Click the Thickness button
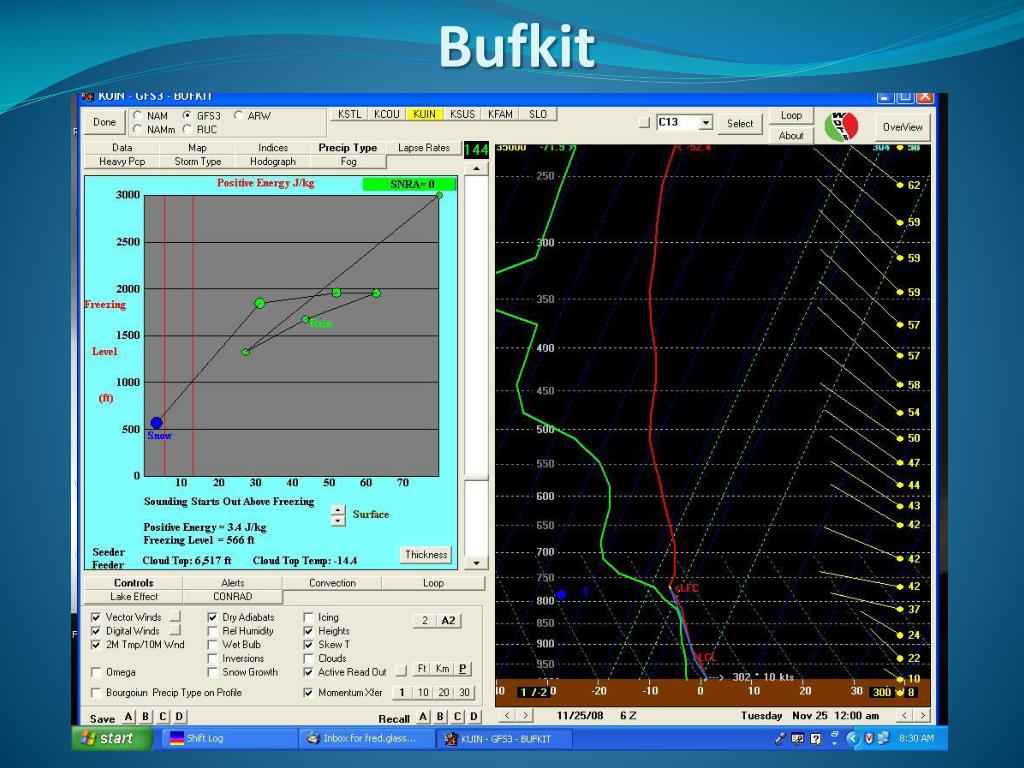1024x768 pixels. (426, 554)
